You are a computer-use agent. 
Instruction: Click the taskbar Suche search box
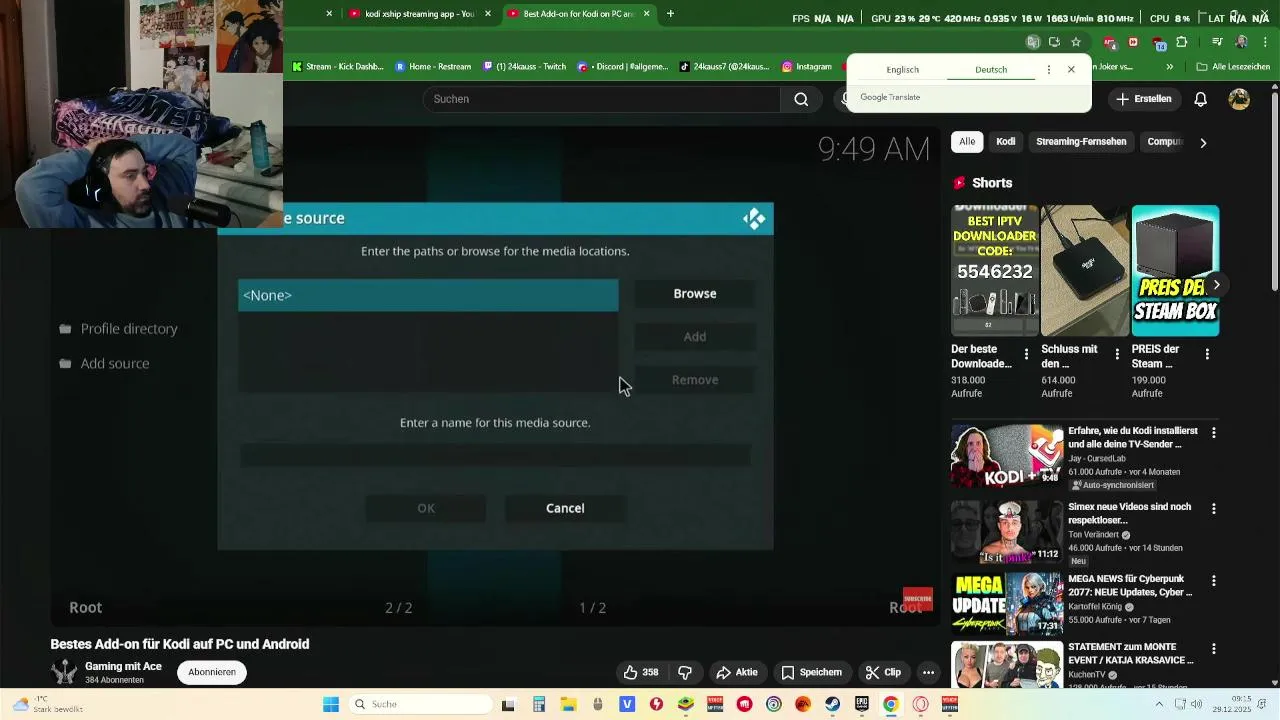pos(420,704)
